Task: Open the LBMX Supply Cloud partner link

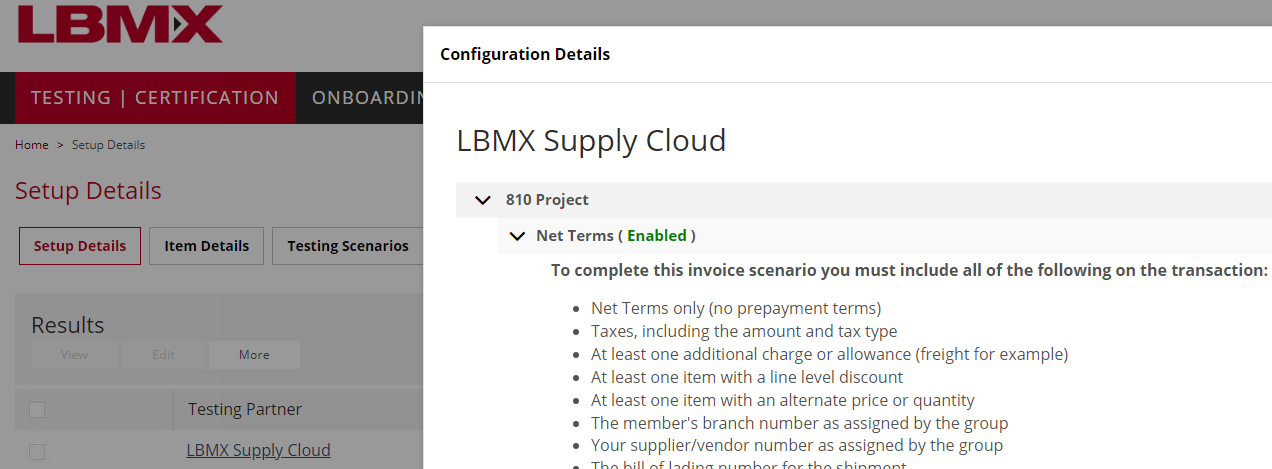Action: pos(258,450)
